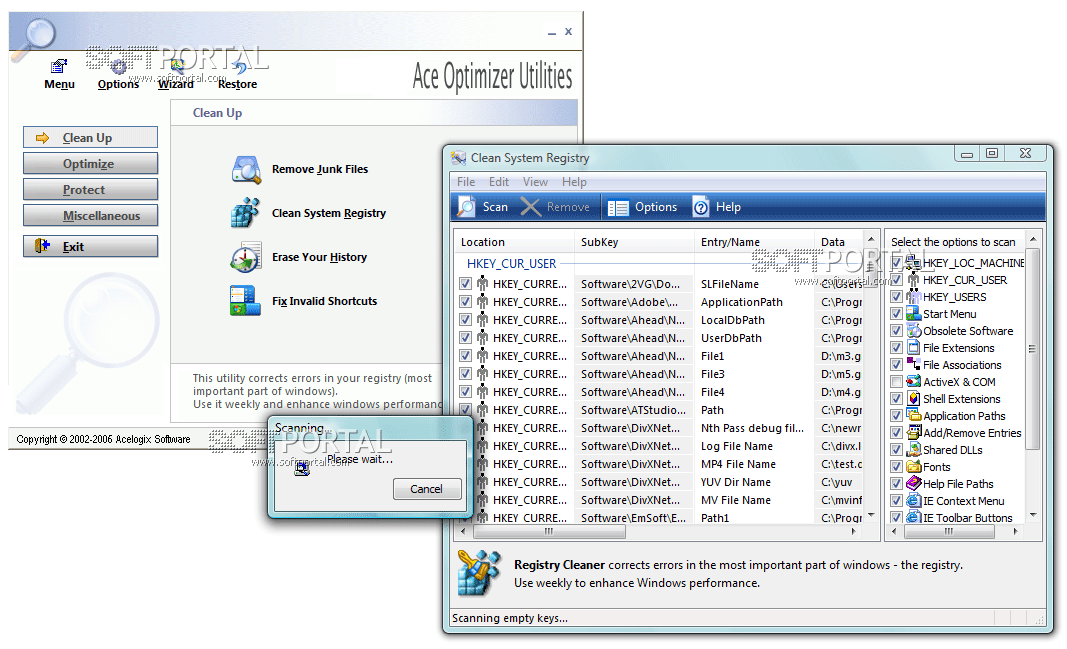
Task: Select the 'Software\ATStudio...' subkey cell
Action: pos(634,410)
